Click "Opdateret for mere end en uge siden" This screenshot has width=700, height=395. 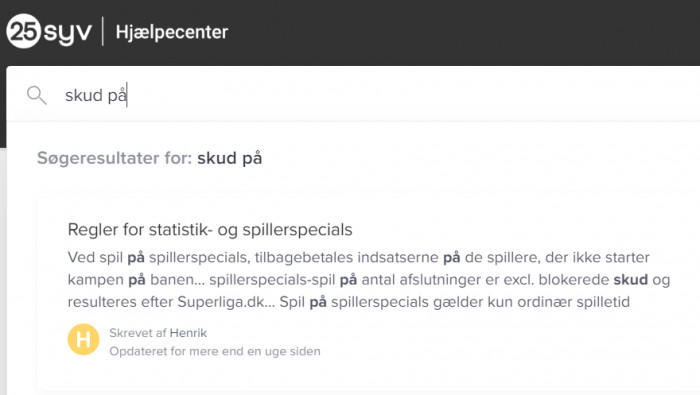215,351
